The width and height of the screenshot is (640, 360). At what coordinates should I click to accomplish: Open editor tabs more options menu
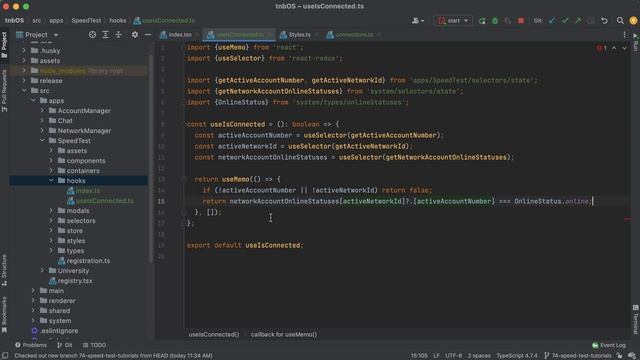624,35
